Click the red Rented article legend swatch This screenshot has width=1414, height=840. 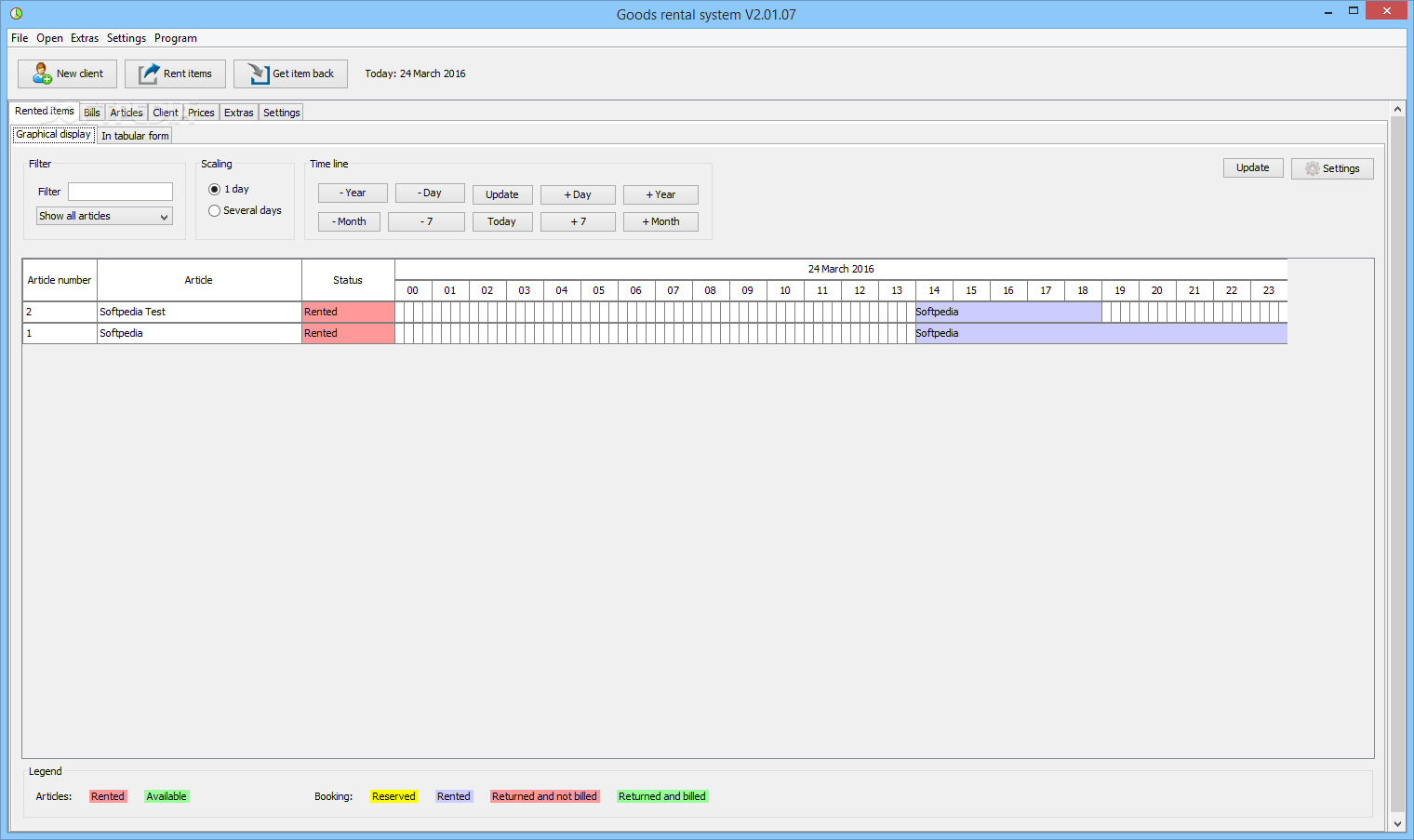[x=108, y=796]
